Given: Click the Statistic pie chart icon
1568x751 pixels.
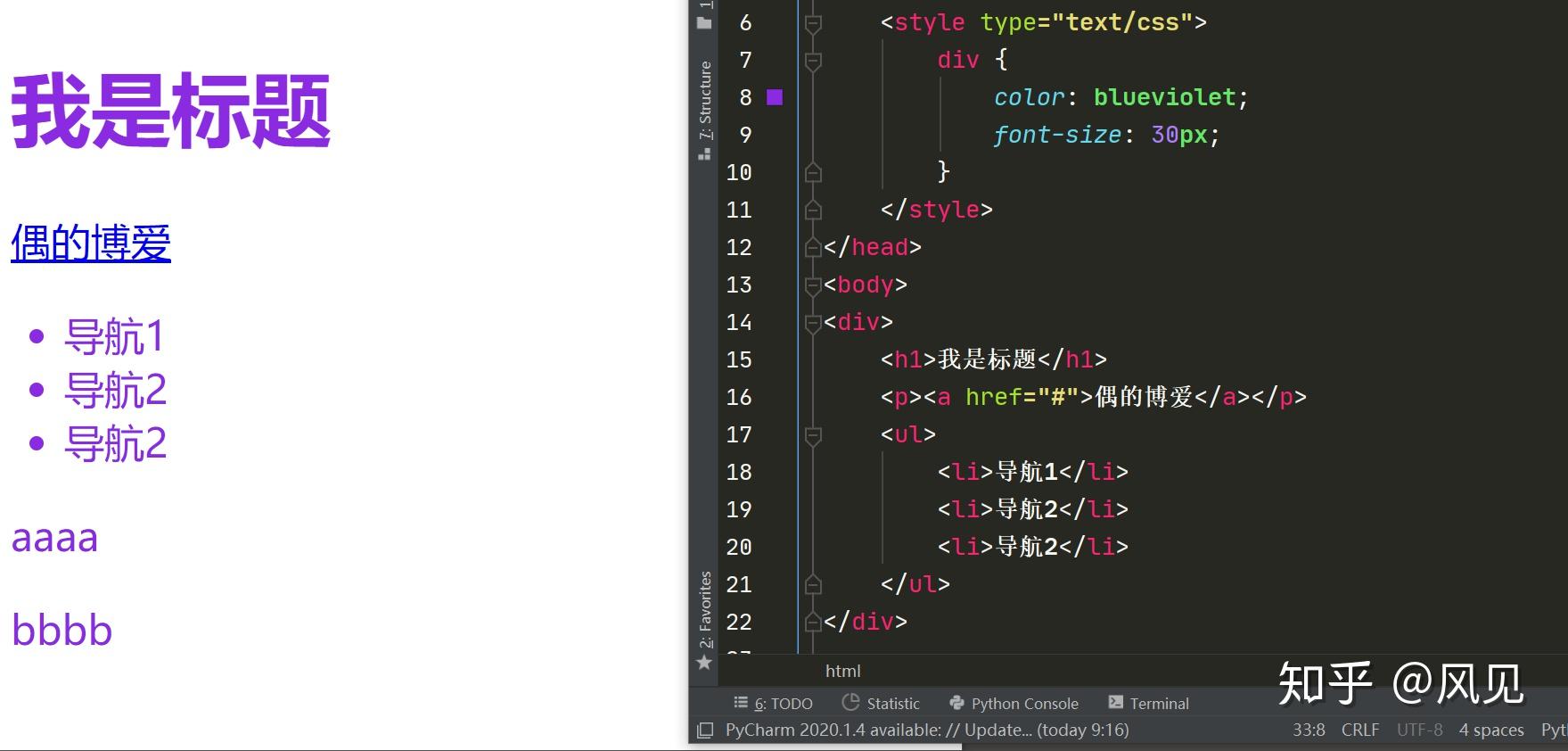Looking at the screenshot, I should [850, 703].
